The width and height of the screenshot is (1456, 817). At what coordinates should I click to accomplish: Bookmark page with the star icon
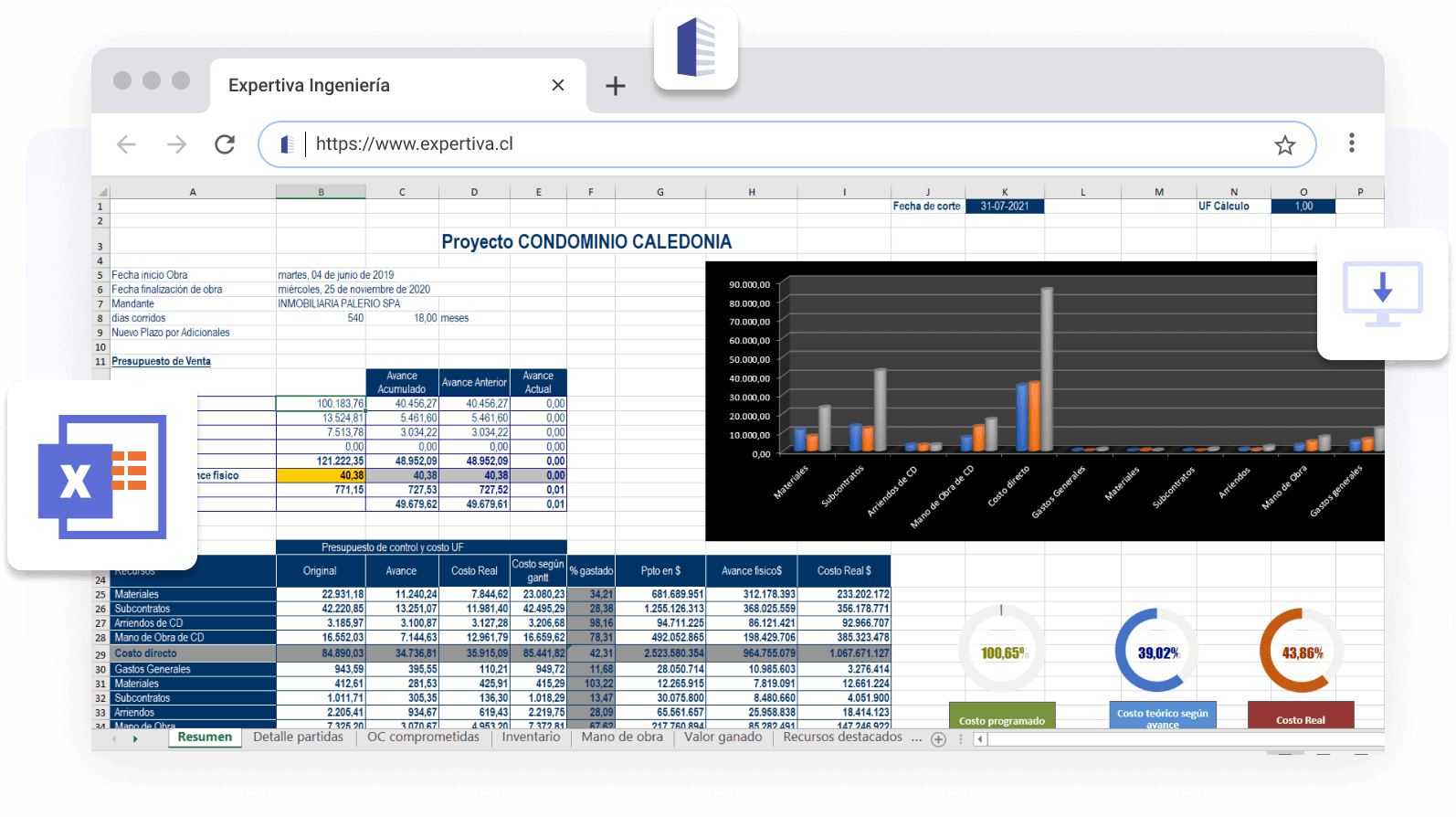(x=1284, y=145)
